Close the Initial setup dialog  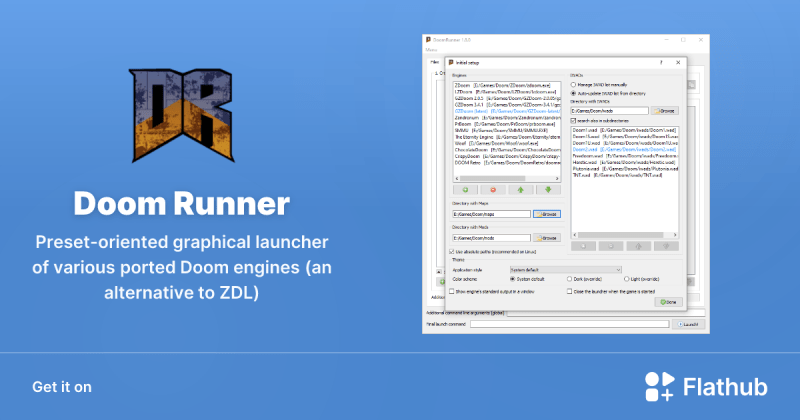(x=678, y=62)
